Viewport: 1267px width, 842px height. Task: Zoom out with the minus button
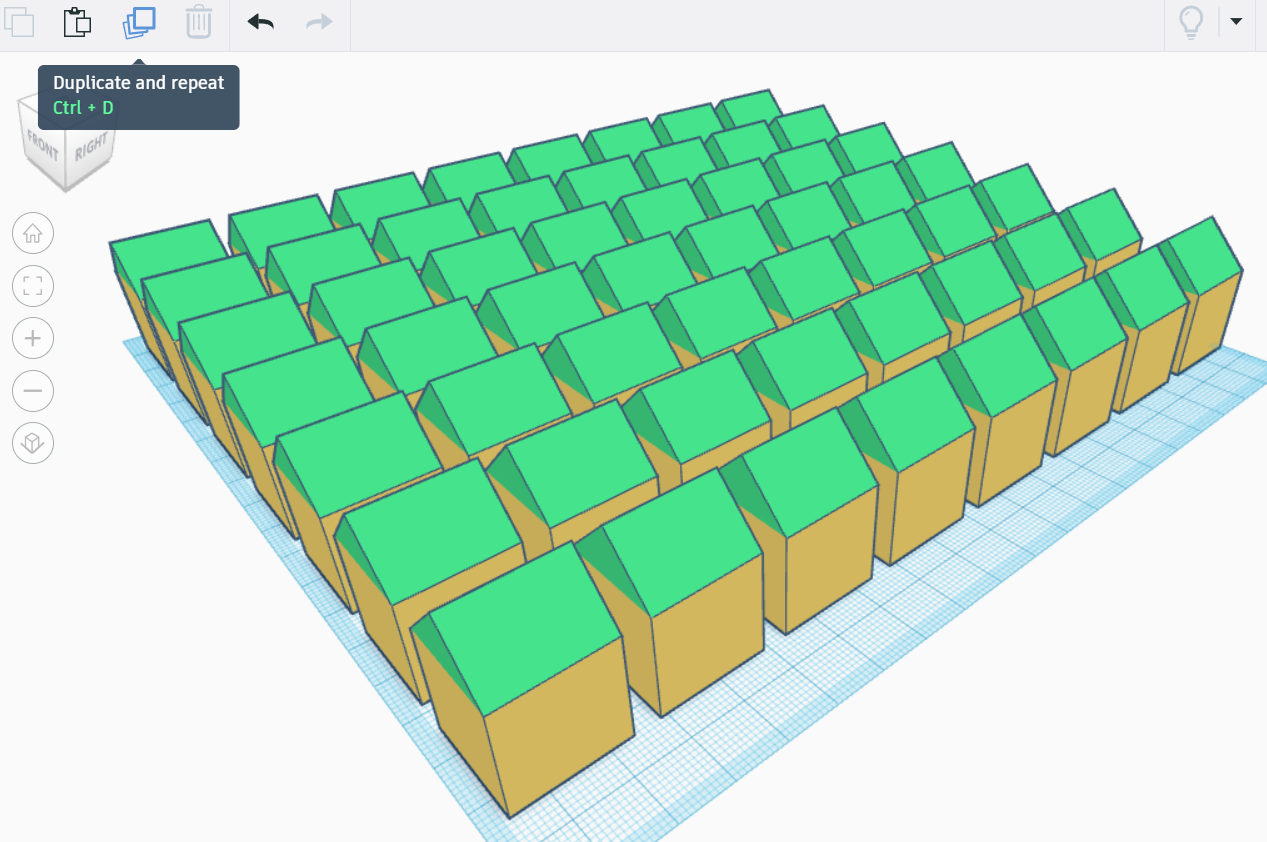[x=33, y=391]
